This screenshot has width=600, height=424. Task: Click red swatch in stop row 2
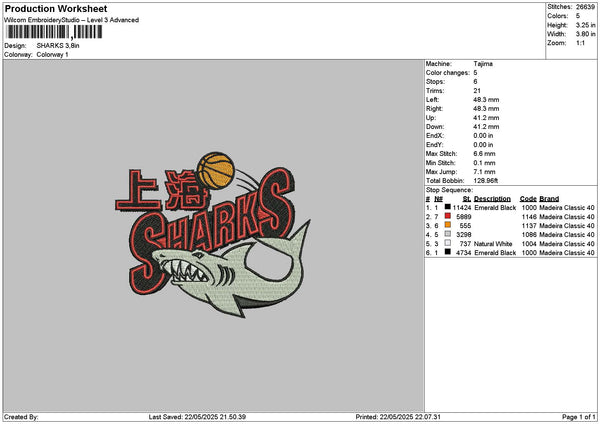click(x=447, y=216)
